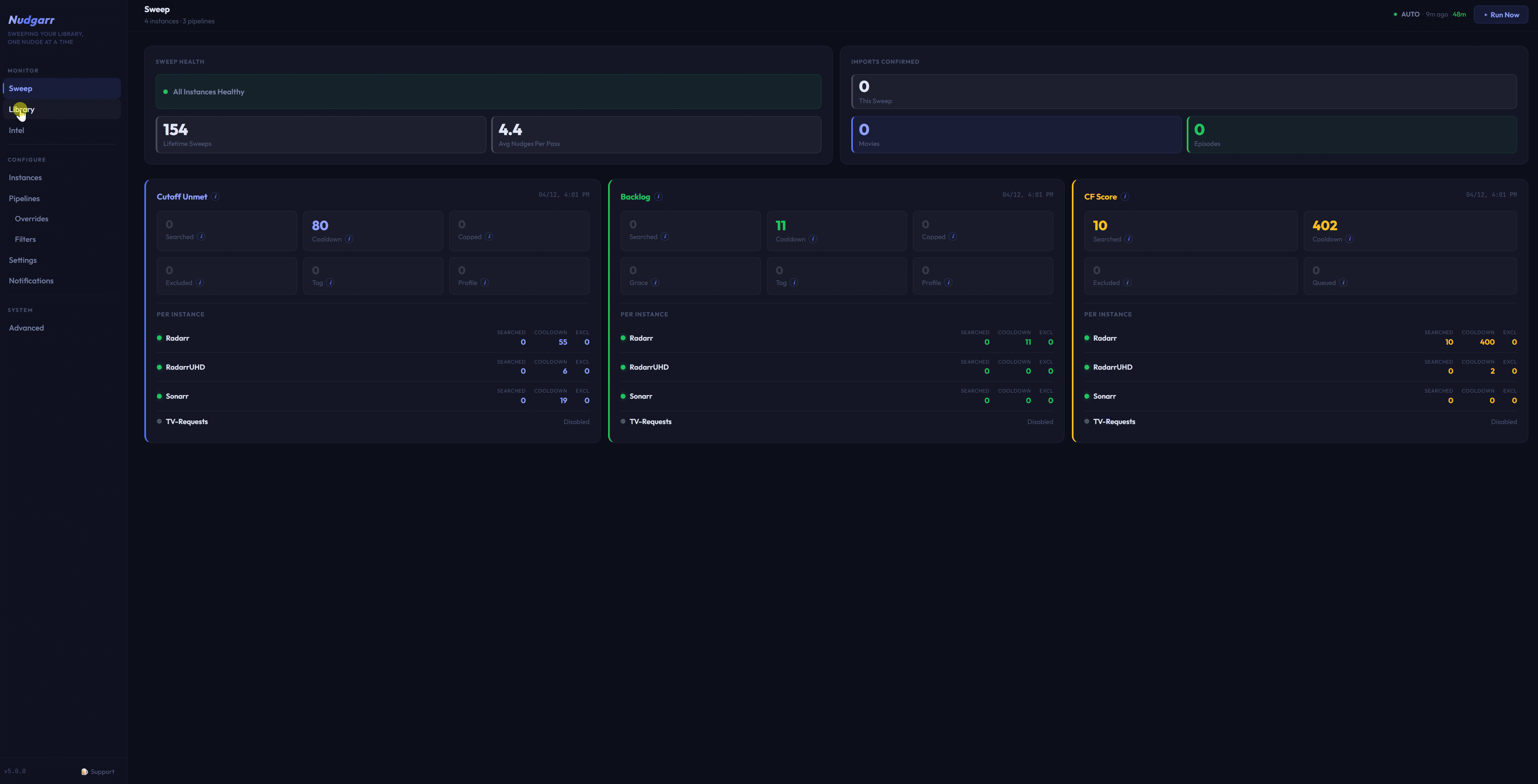The image size is (1538, 784).
Task: Click info icon next to Backlog title
Action: click(658, 197)
